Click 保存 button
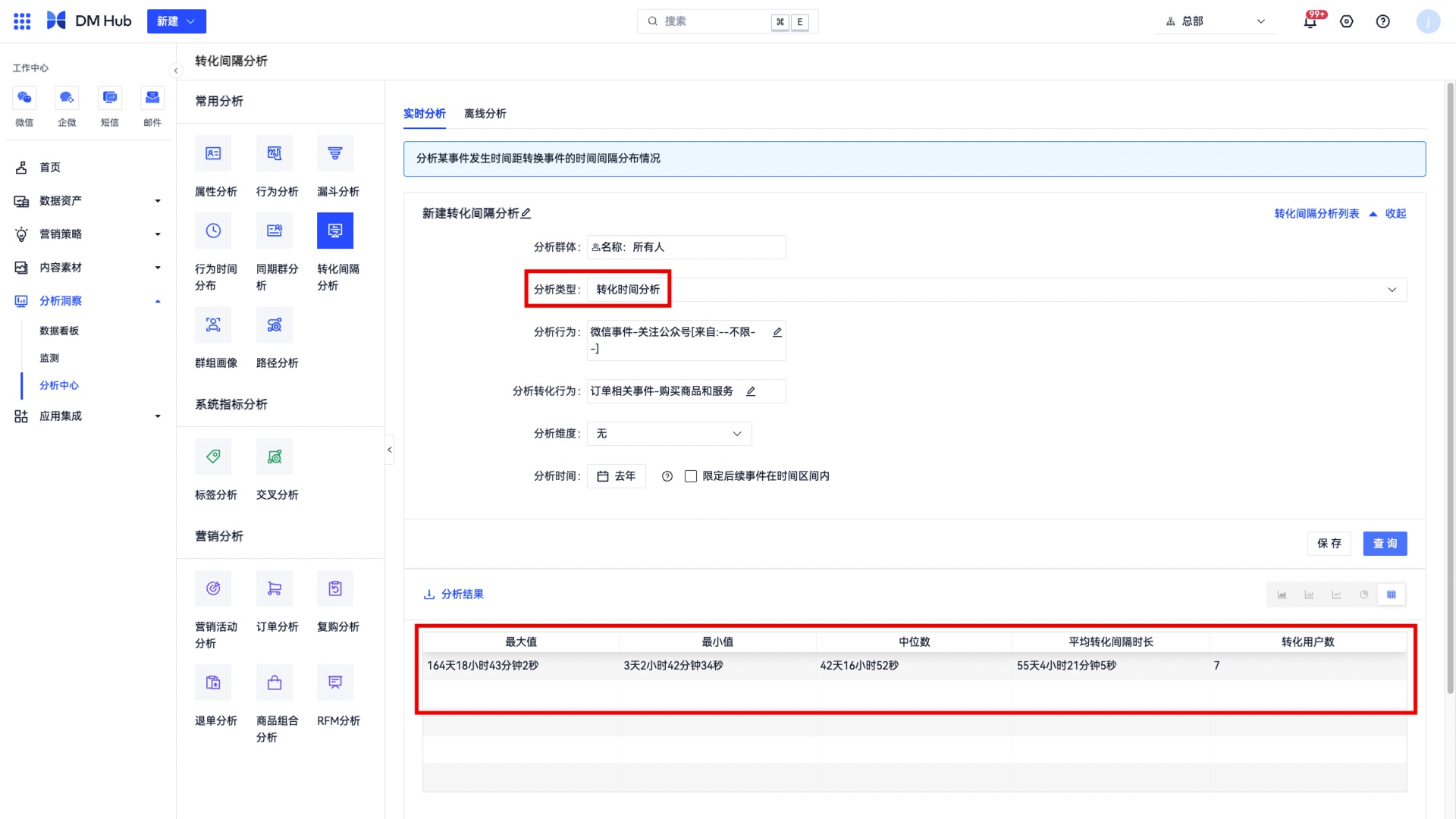Viewport: 1456px width, 819px height. (x=1329, y=544)
